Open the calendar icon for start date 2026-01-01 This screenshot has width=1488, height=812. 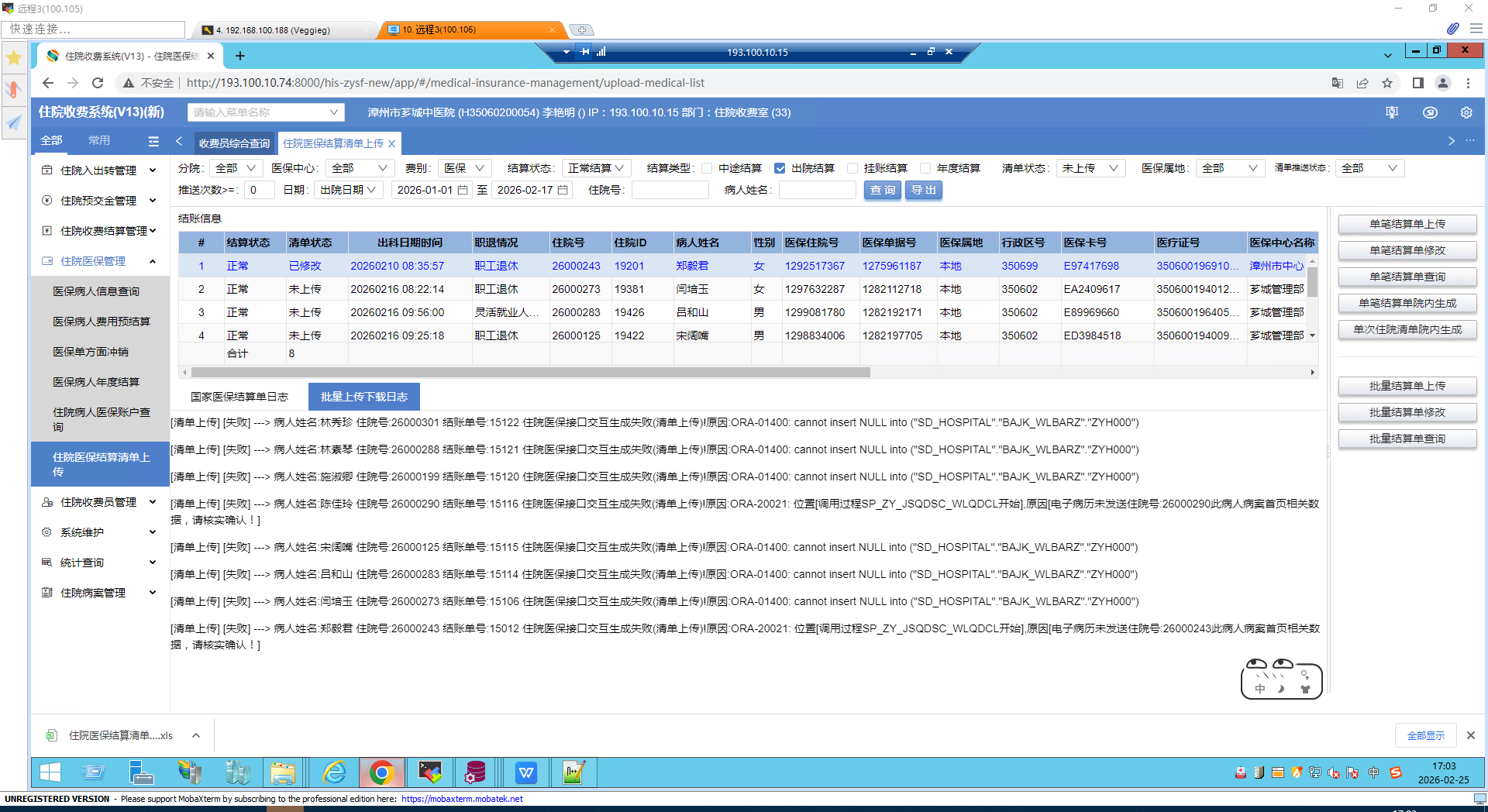463,190
